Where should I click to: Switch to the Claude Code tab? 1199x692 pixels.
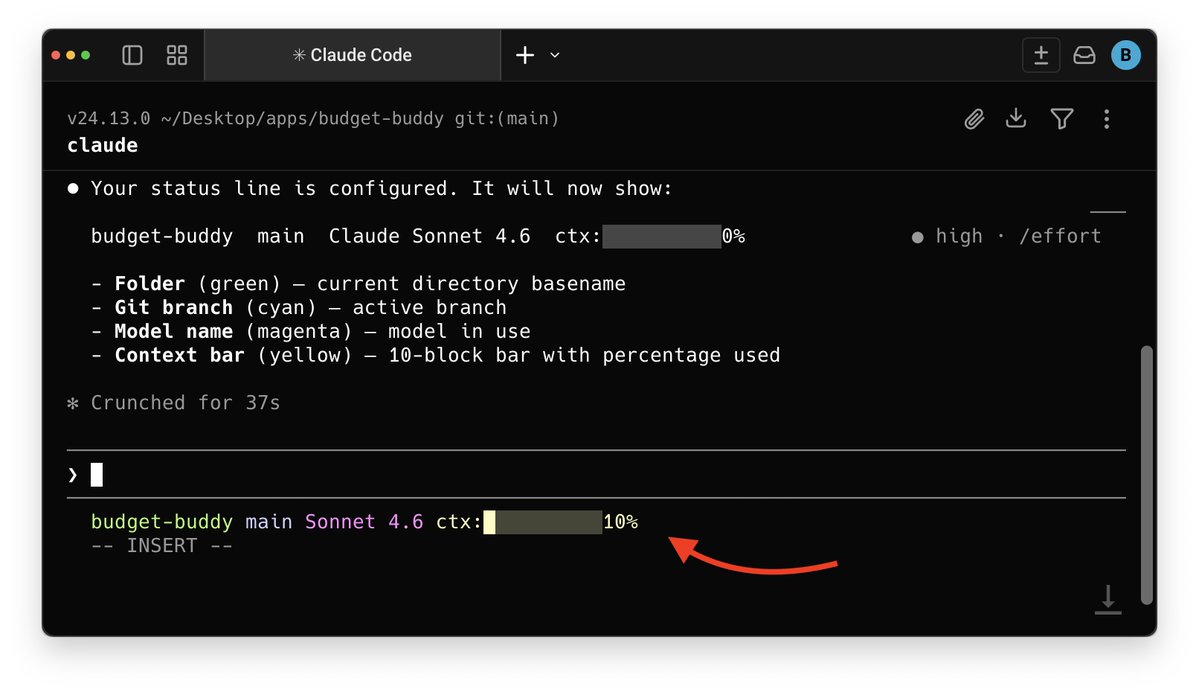coord(352,55)
